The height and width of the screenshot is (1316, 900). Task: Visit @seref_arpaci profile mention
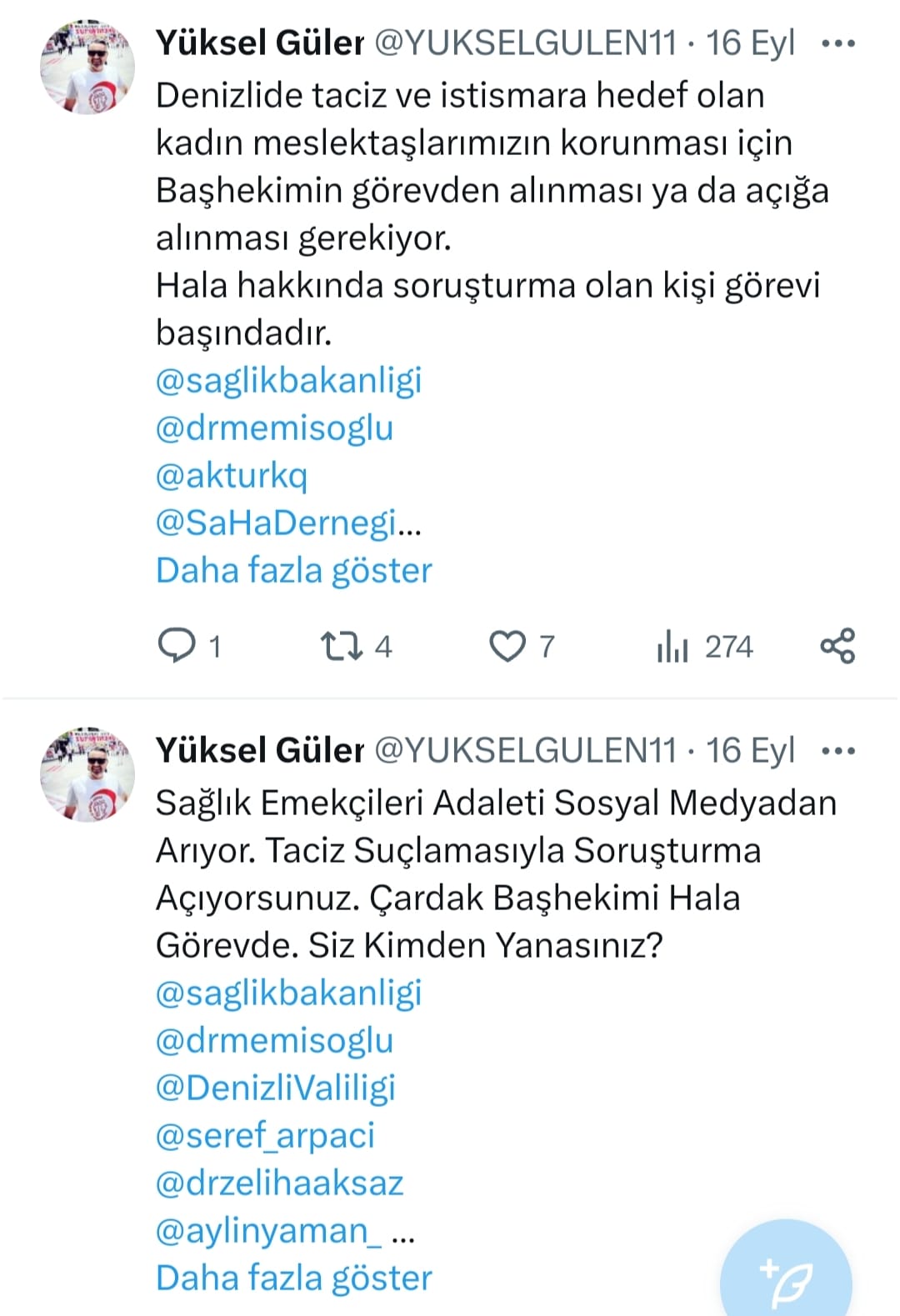265,1136
